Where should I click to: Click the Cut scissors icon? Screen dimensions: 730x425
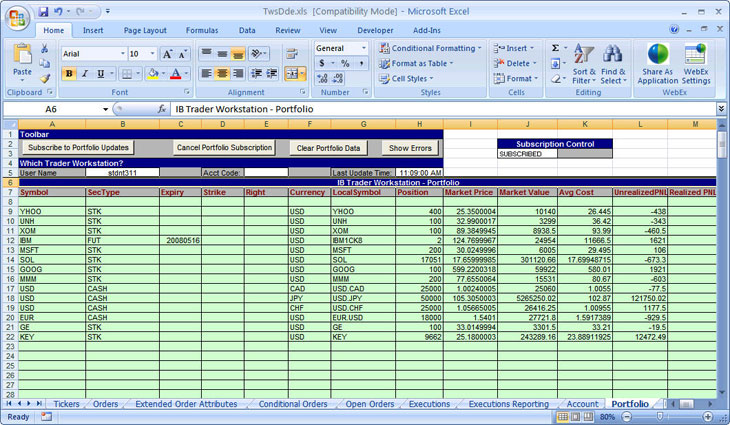tap(45, 48)
